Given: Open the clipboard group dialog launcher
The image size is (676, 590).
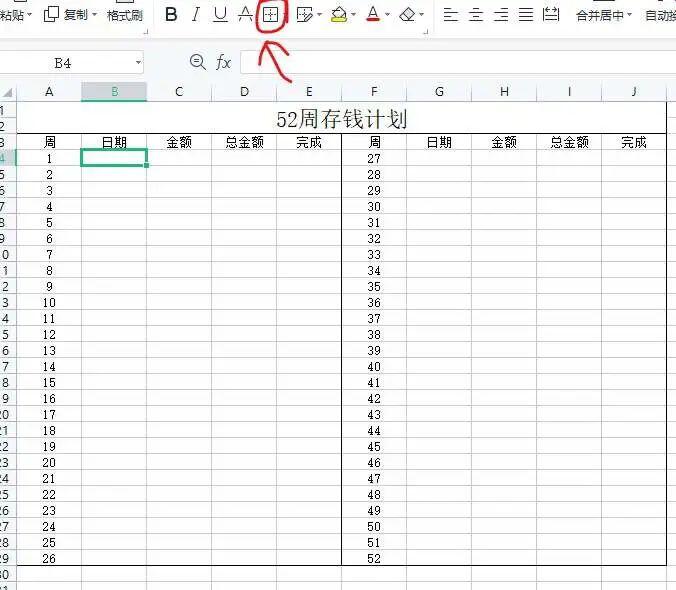Looking at the screenshot, I should click(146, 31).
